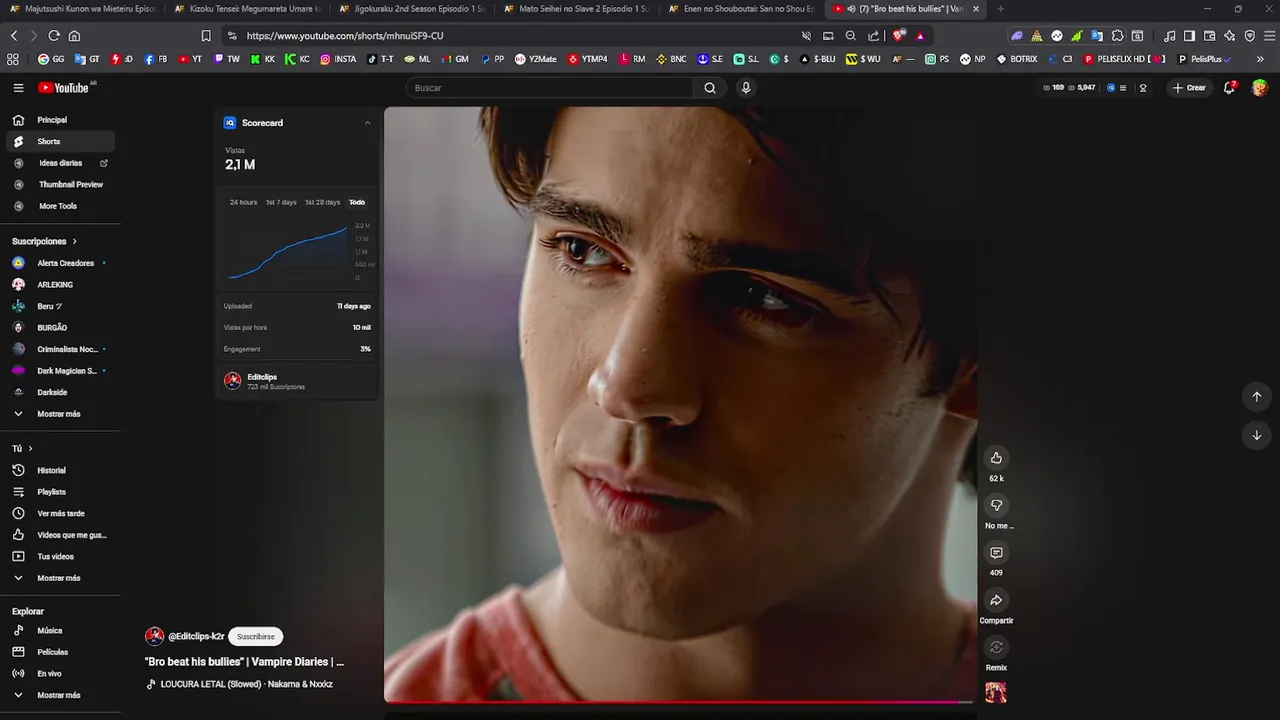Open Principal in the sidebar
The width and height of the screenshot is (1280, 720).
tap(59, 120)
